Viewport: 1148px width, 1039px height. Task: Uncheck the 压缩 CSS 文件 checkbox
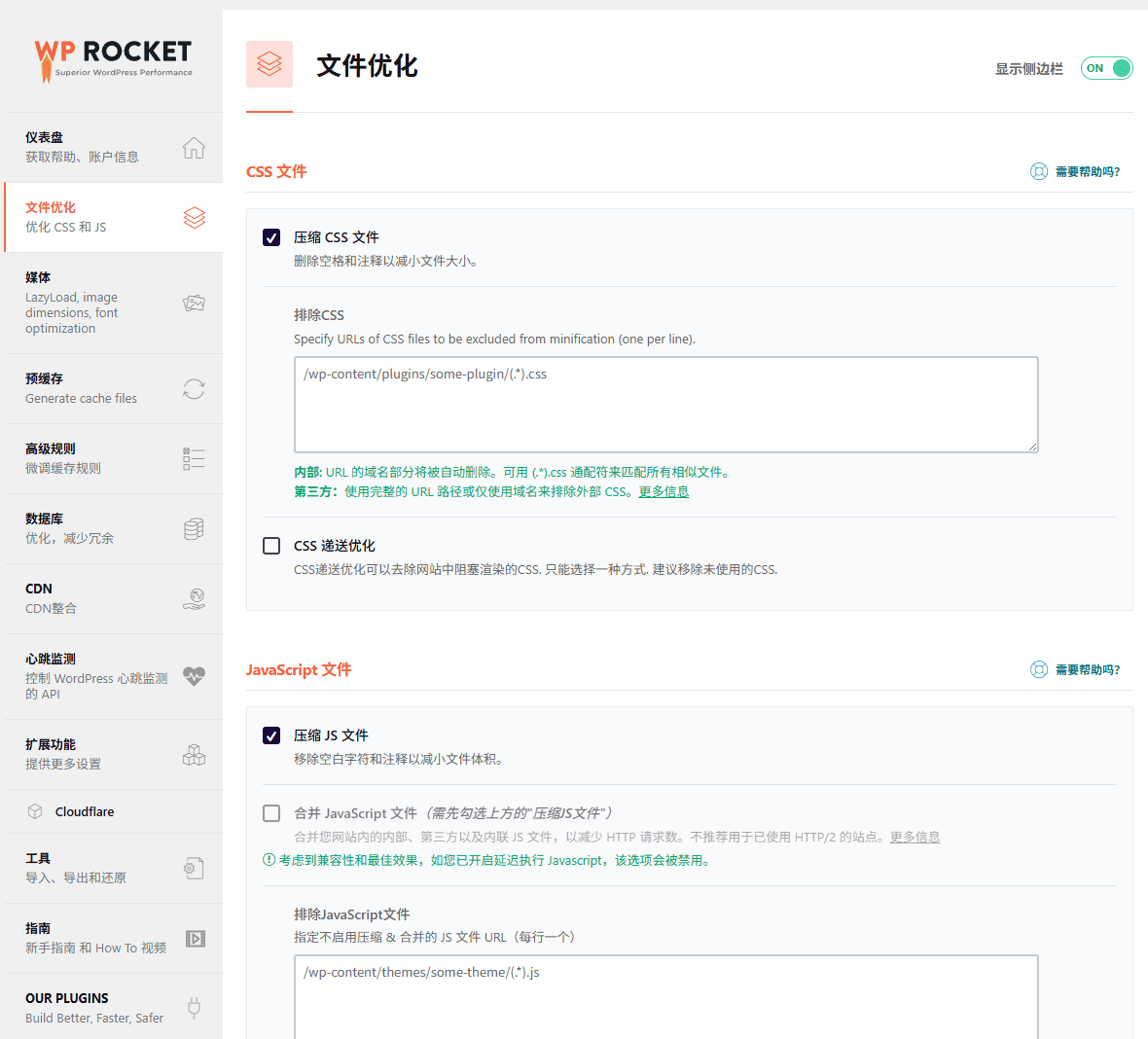[271, 237]
